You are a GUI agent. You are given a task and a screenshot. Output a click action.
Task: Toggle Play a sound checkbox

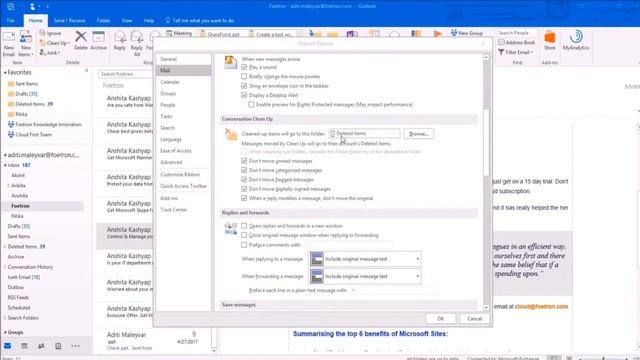coord(244,67)
